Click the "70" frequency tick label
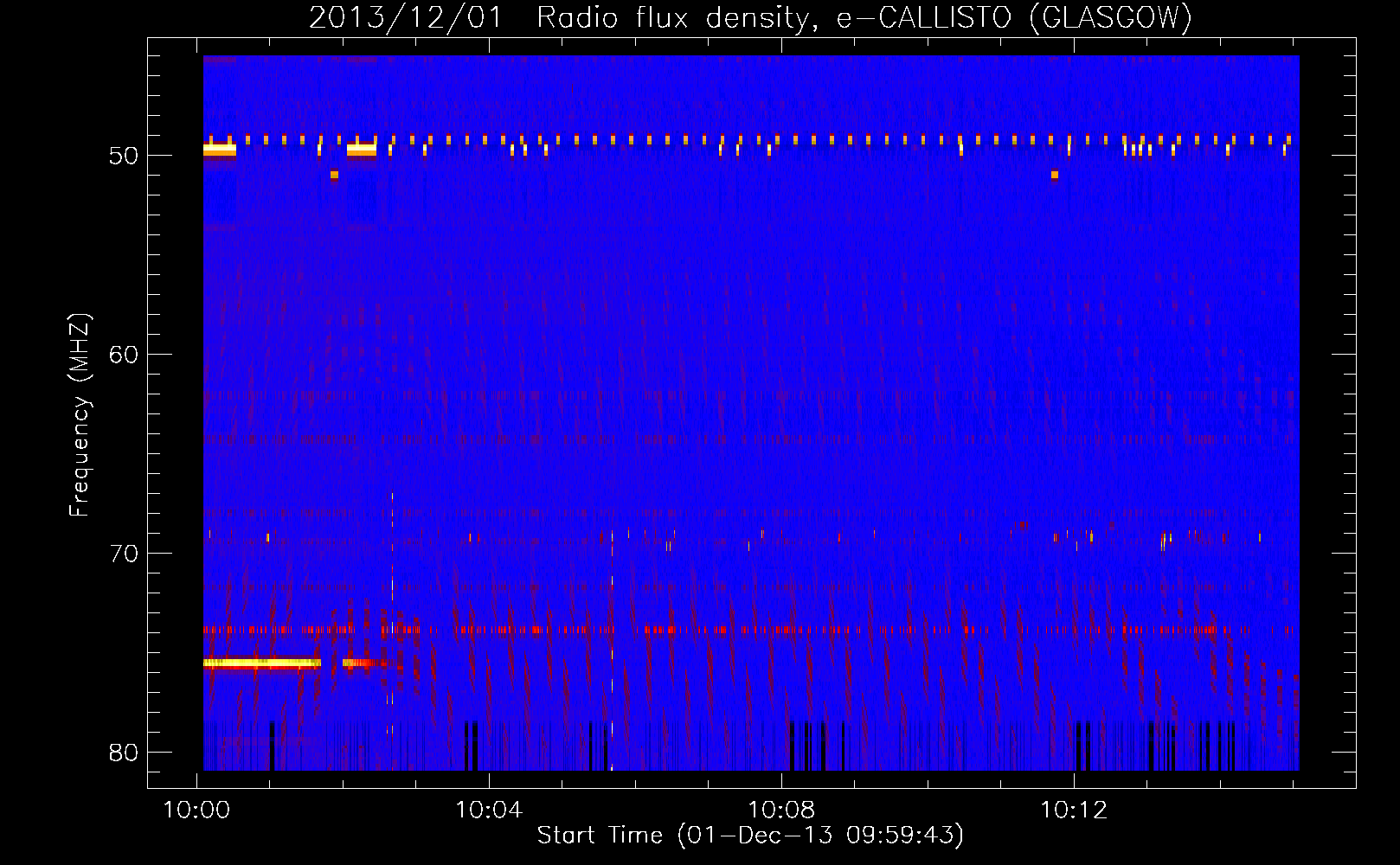This screenshot has width=1400, height=865. [x=124, y=554]
